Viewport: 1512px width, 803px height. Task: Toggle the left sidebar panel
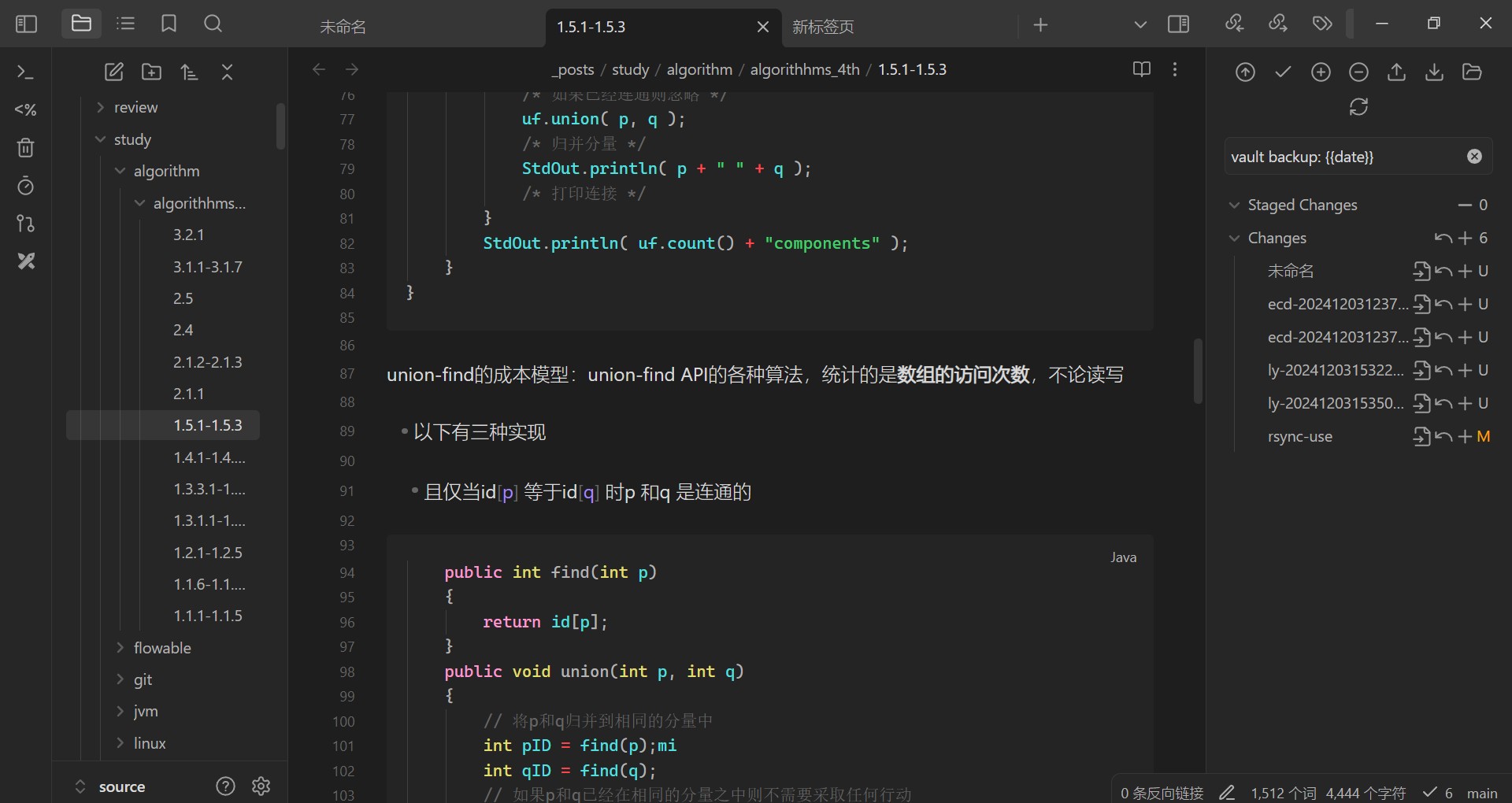point(26,24)
